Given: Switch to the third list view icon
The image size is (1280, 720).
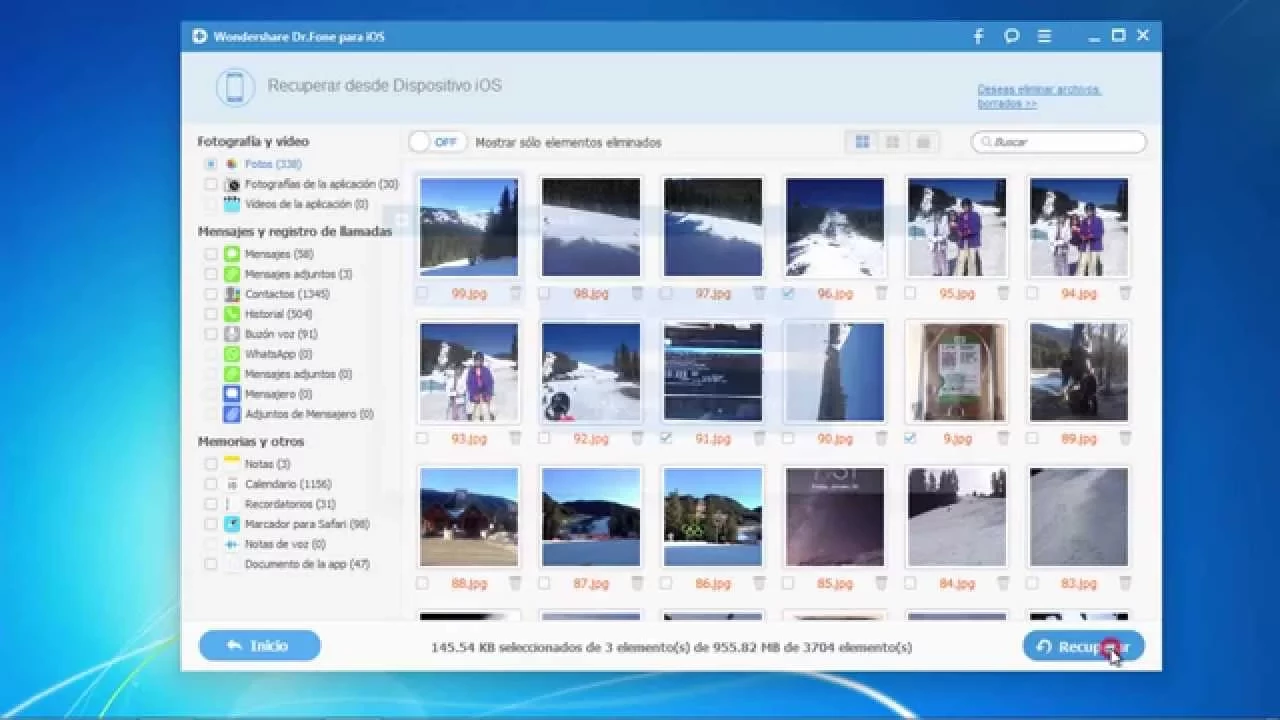Looking at the screenshot, I should [923, 142].
